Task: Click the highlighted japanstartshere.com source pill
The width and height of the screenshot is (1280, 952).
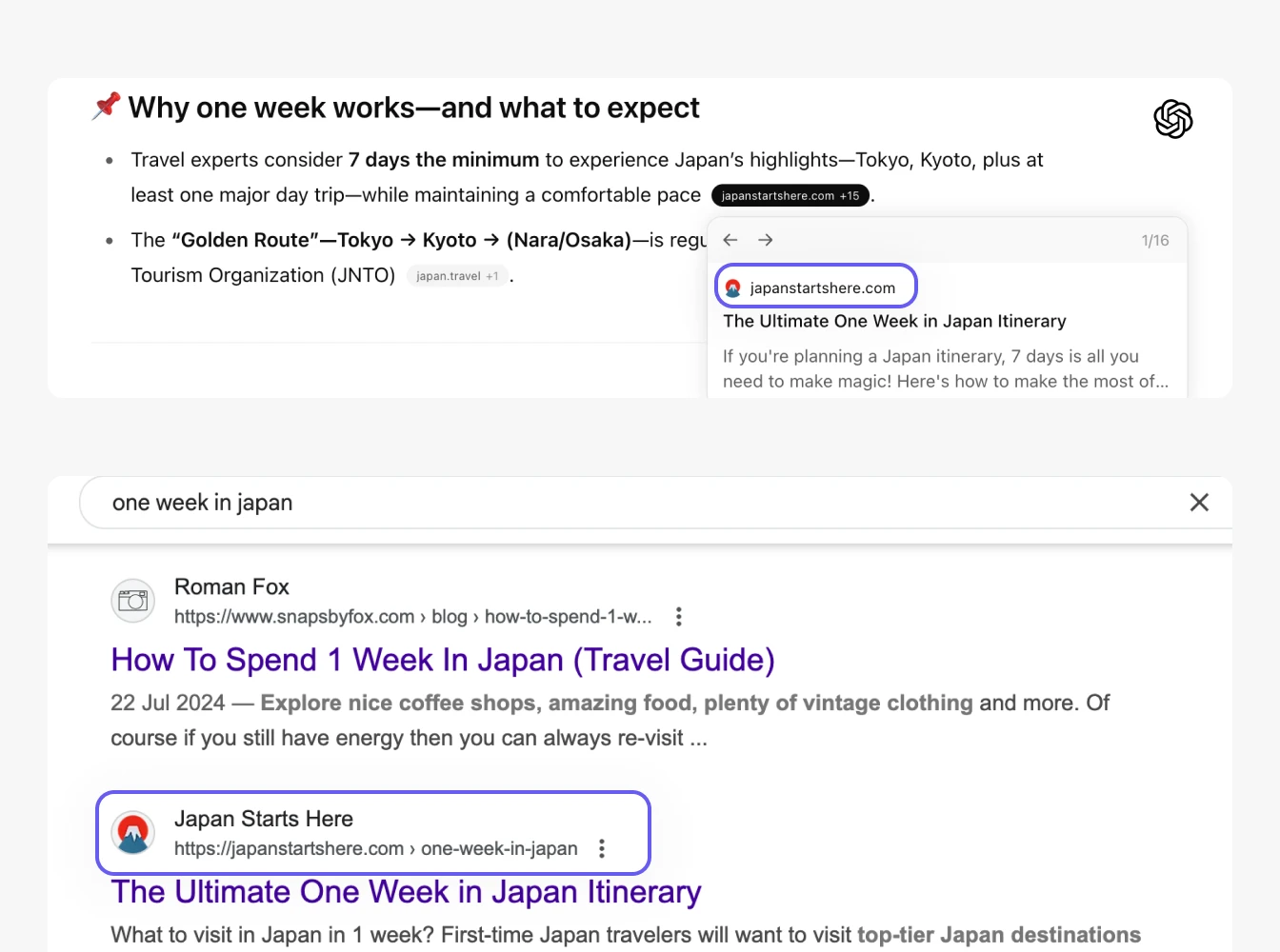Action: click(x=815, y=287)
